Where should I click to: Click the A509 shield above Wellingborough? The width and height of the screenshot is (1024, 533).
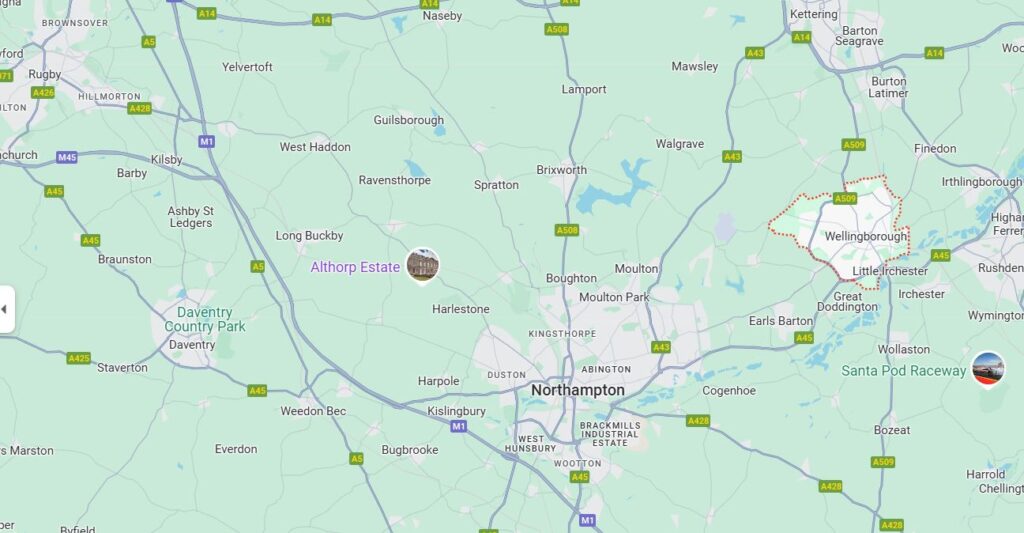point(844,198)
